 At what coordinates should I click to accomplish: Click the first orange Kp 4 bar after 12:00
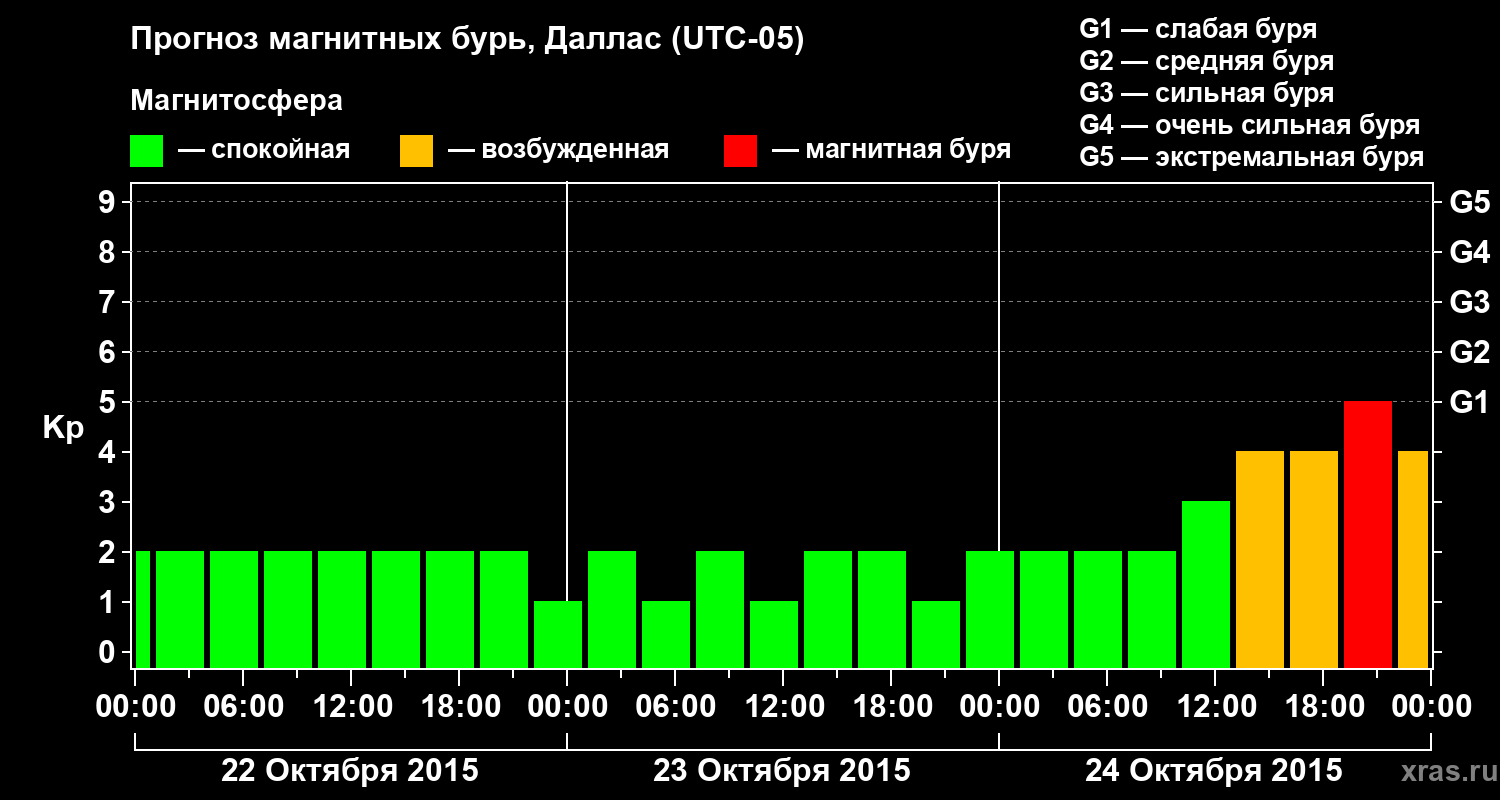click(x=1260, y=559)
